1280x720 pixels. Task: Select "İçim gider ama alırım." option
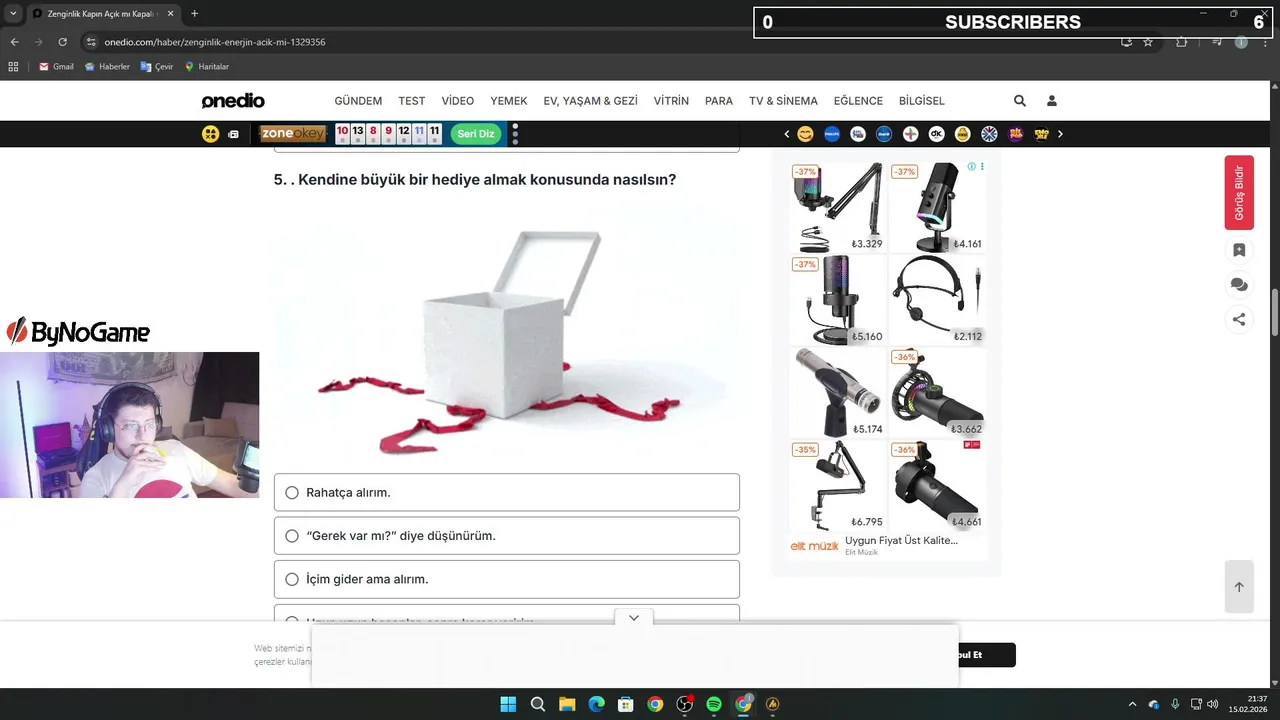507,579
